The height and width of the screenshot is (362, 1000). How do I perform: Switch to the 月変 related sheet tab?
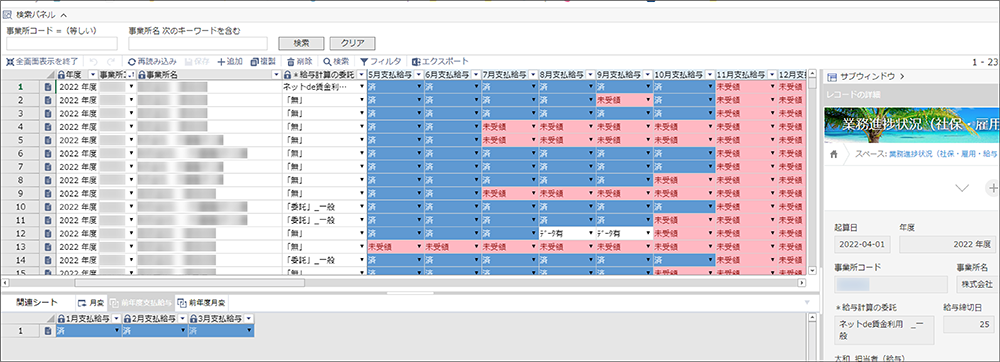pos(91,302)
